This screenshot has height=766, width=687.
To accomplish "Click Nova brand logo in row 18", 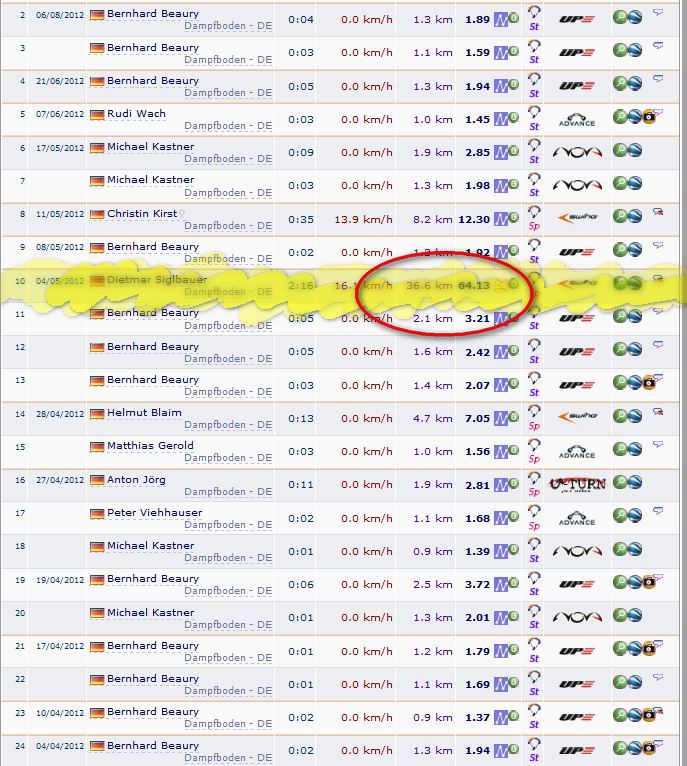I will tap(577, 552).
